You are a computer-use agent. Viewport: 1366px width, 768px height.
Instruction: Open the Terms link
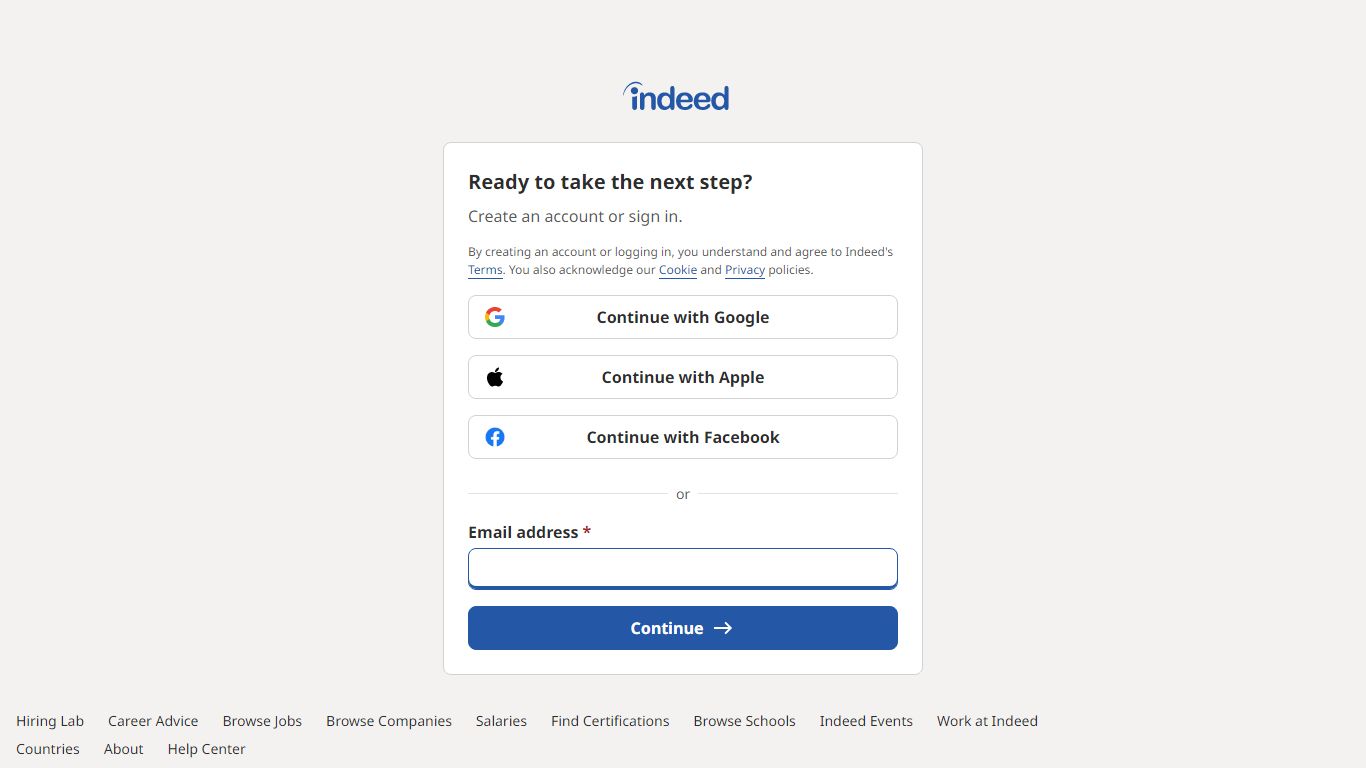click(485, 270)
